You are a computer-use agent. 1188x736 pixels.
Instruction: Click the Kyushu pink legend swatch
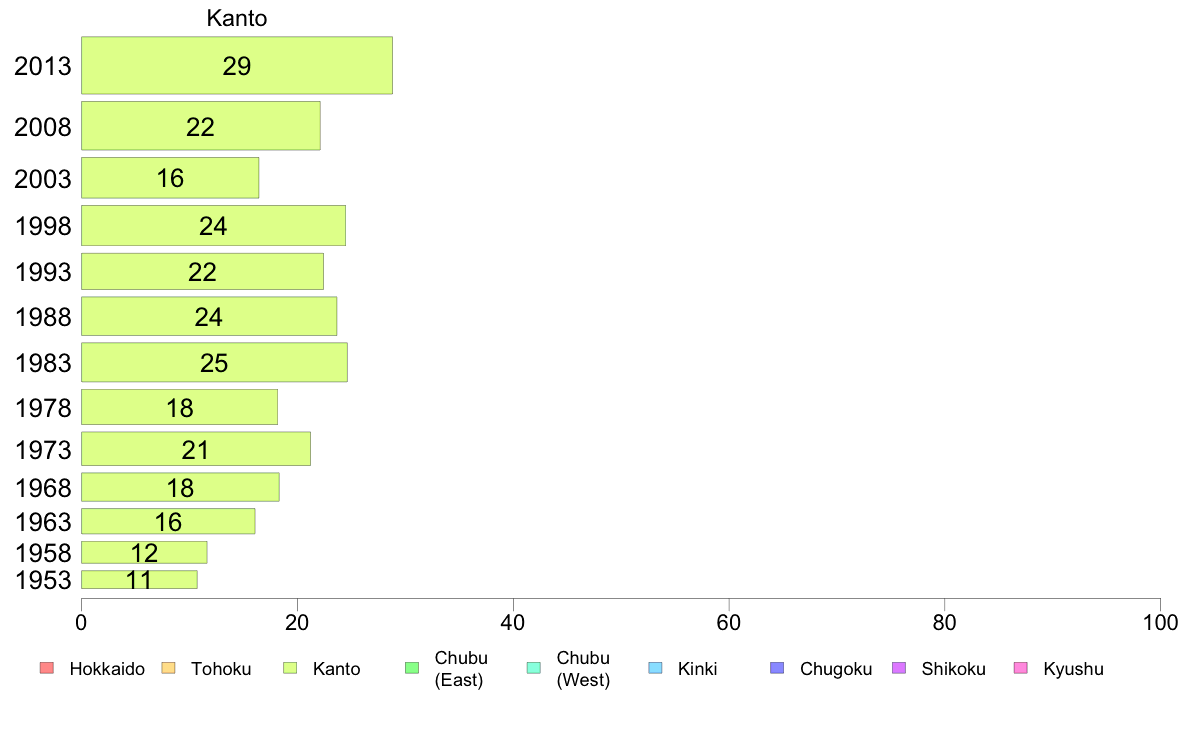pyautogui.click(x=1021, y=668)
